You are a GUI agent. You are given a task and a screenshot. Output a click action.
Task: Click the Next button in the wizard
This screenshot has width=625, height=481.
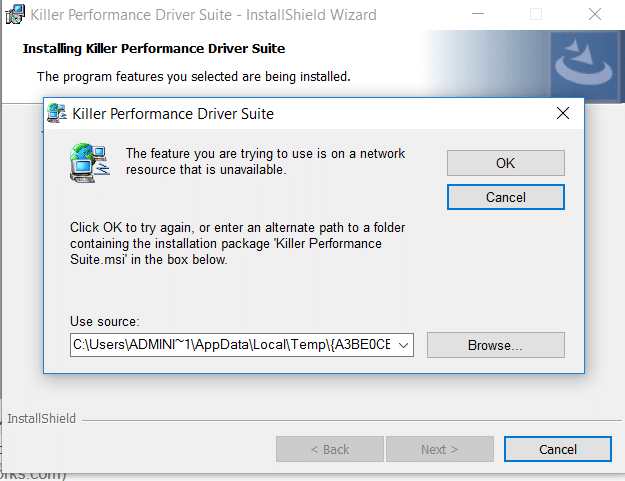439,449
